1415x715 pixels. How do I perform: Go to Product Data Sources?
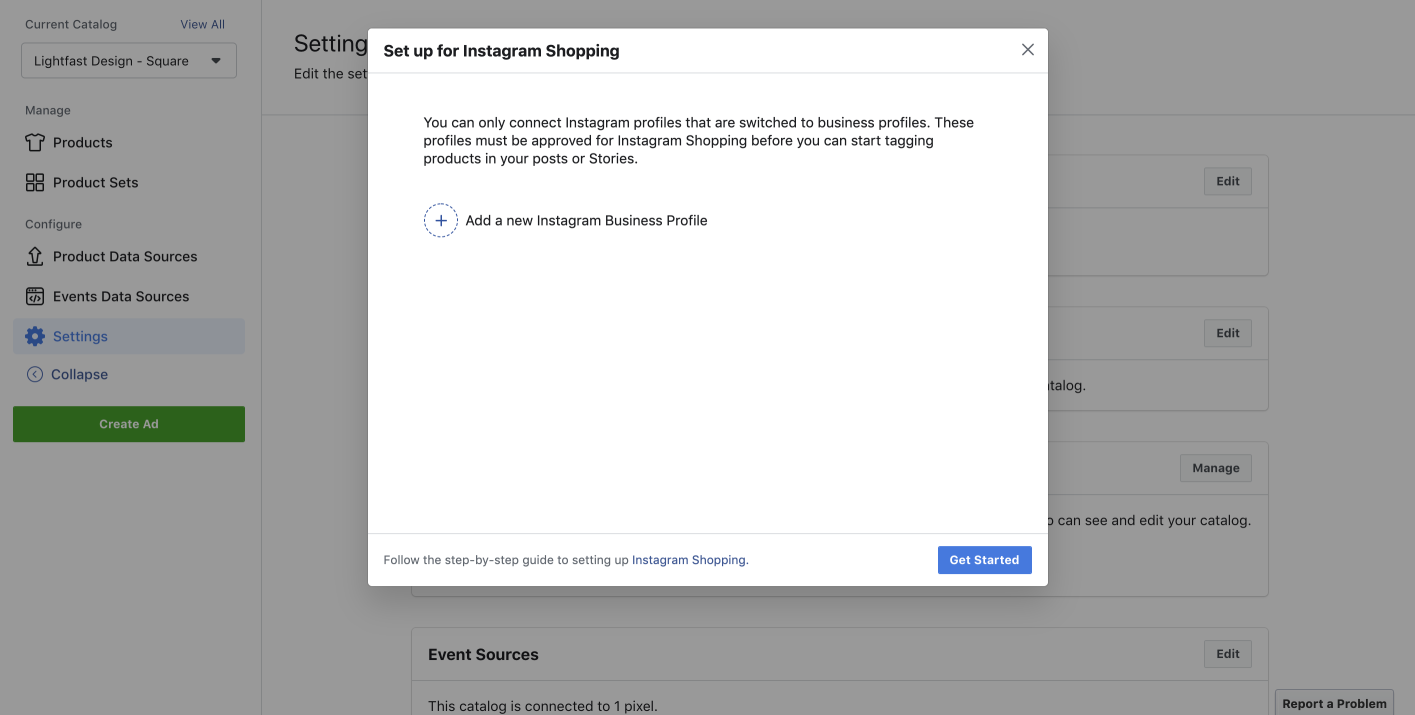click(x=125, y=256)
